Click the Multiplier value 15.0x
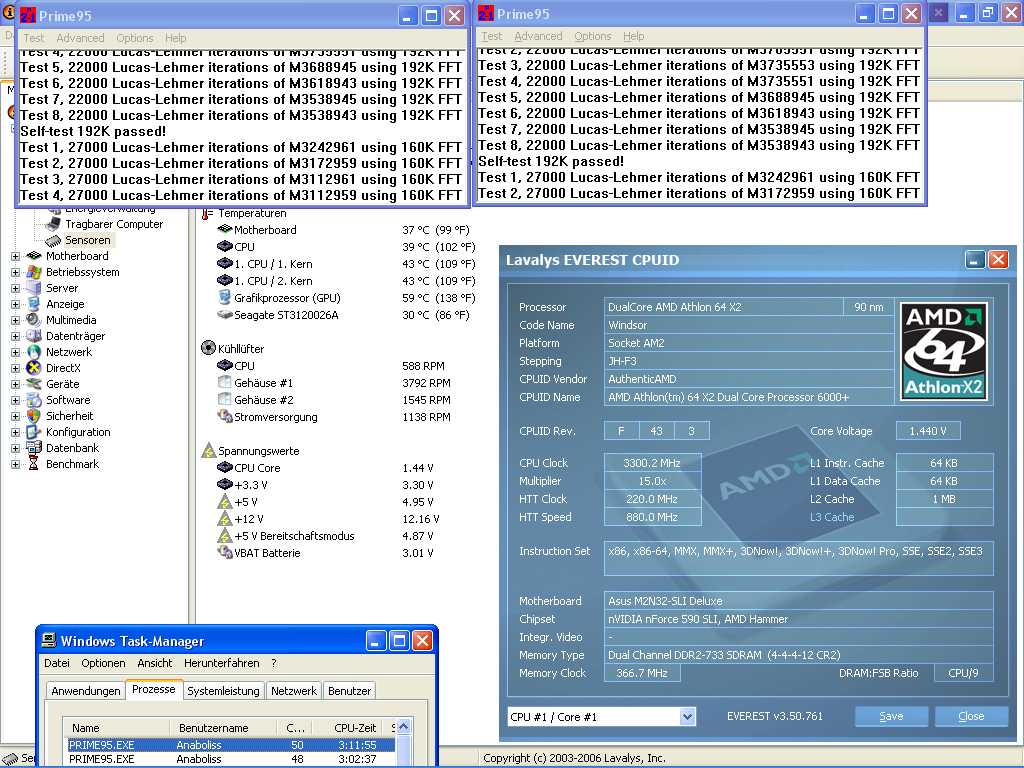 pyautogui.click(x=652, y=481)
